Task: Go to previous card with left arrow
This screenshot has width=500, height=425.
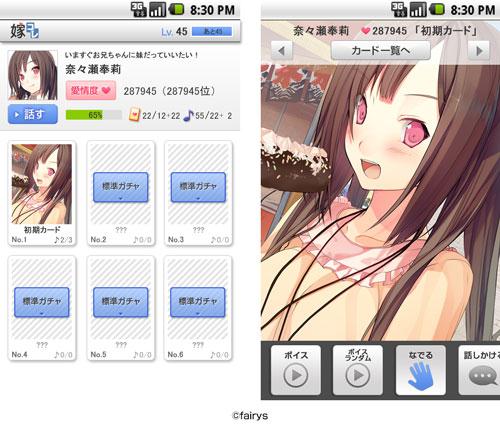Action: [282, 51]
